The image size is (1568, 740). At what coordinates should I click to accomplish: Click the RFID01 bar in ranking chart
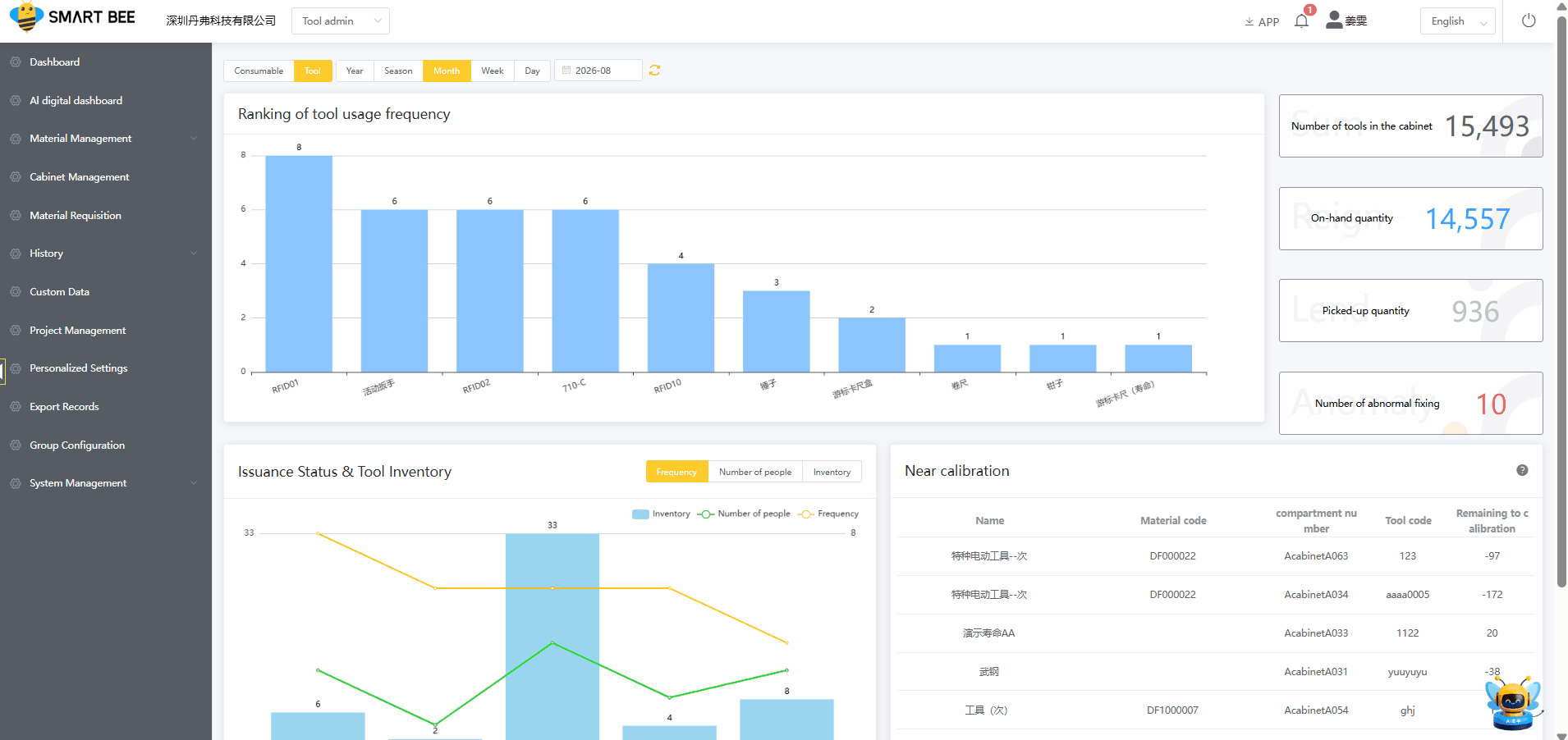(299, 264)
